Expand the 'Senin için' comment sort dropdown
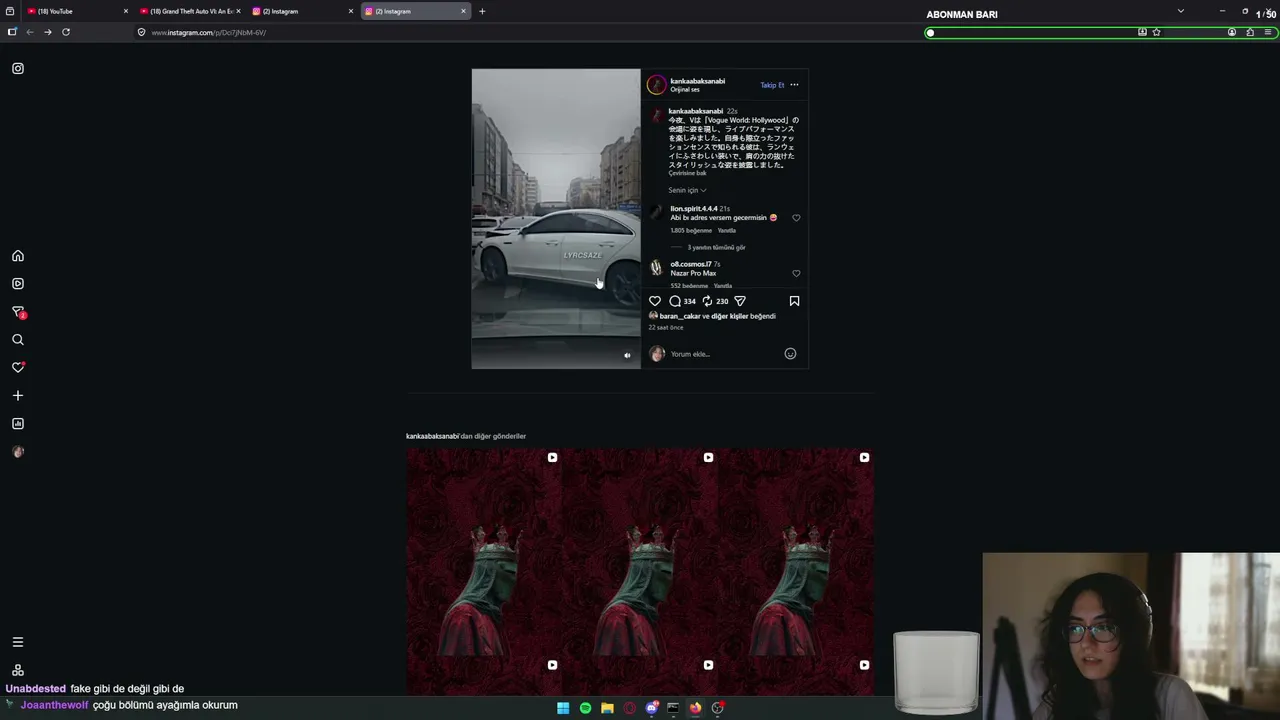The width and height of the screenshot is (1280, 720). click(x=687, y=190)
